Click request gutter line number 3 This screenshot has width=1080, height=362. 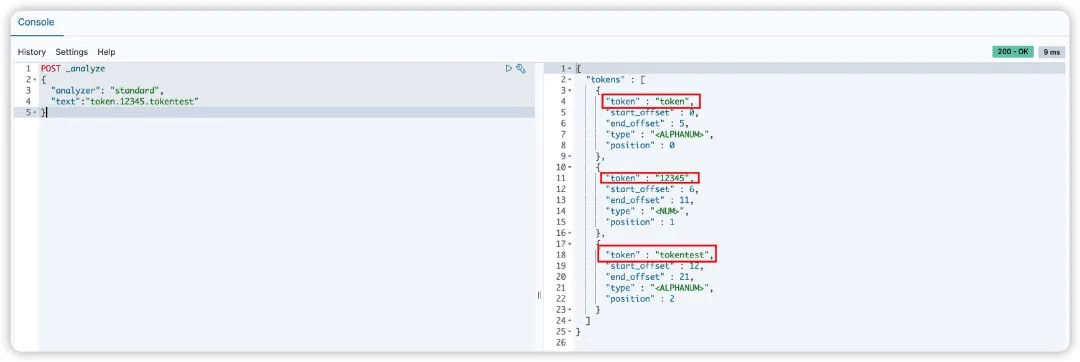tap(28, 90)
